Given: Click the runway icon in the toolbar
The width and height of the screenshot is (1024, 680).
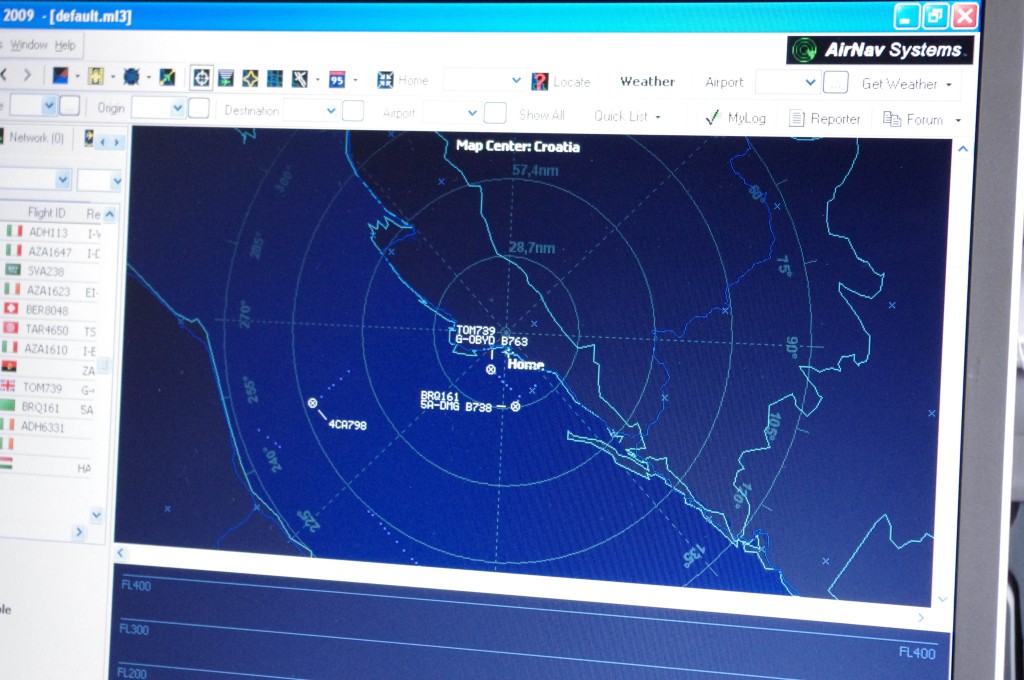Looking at the screenshot, I should tap(299, 79).
